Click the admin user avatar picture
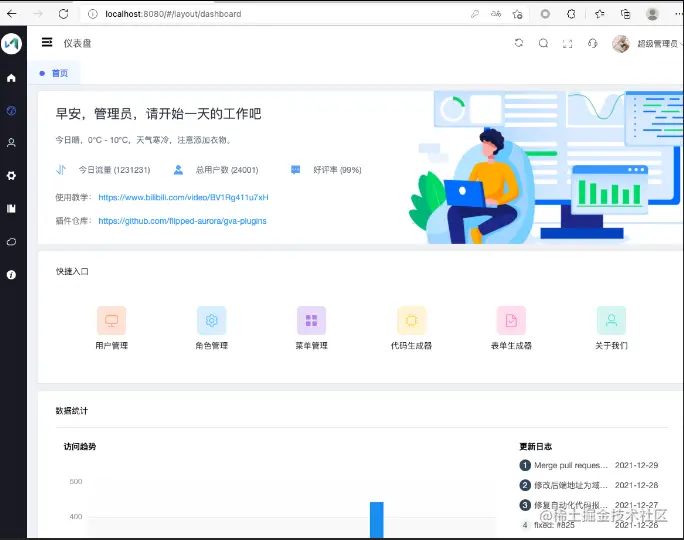This screenshot has width=684, height=540. tap(621, 44)
